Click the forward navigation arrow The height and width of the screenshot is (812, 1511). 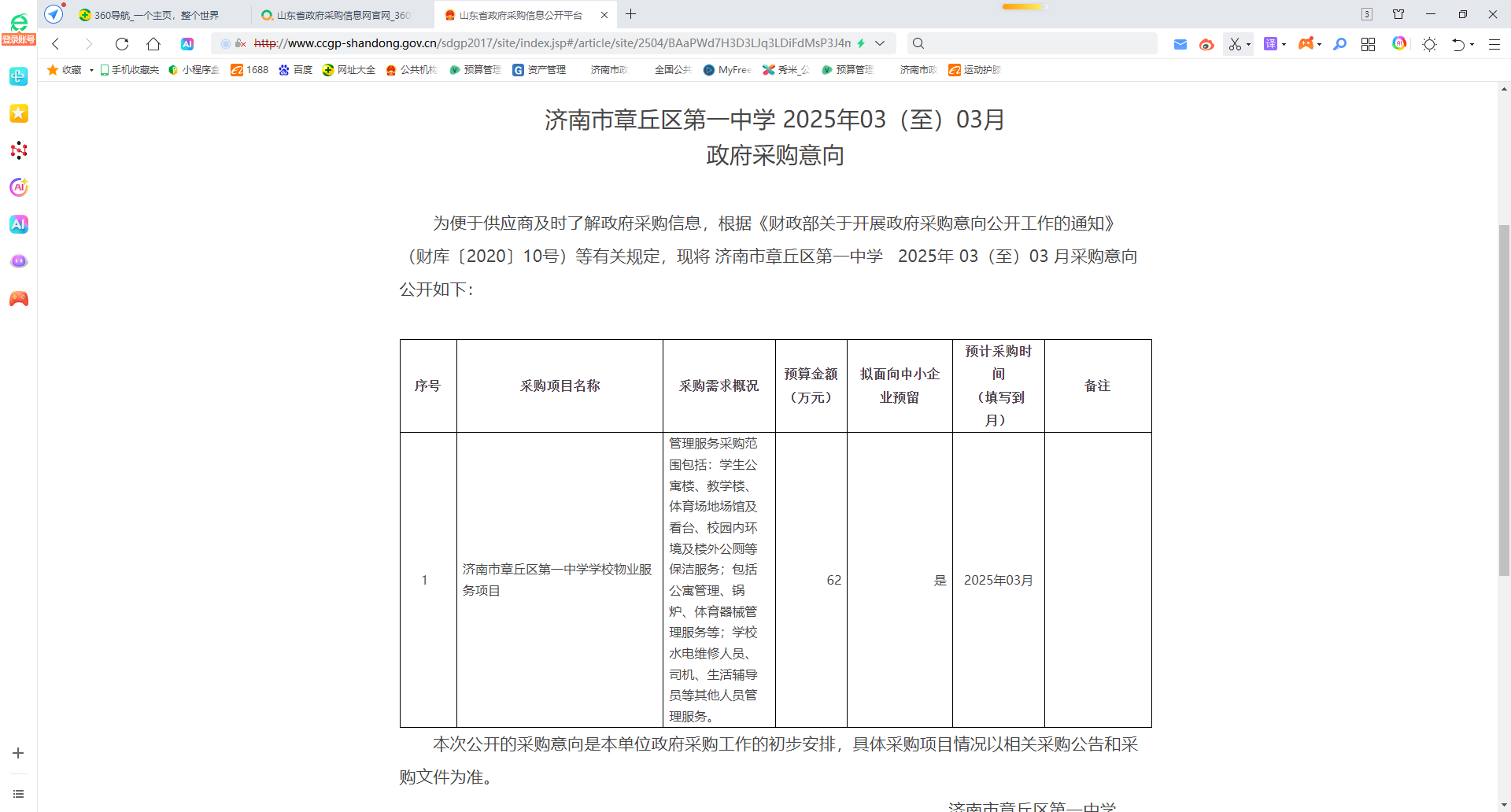[88, 44]
